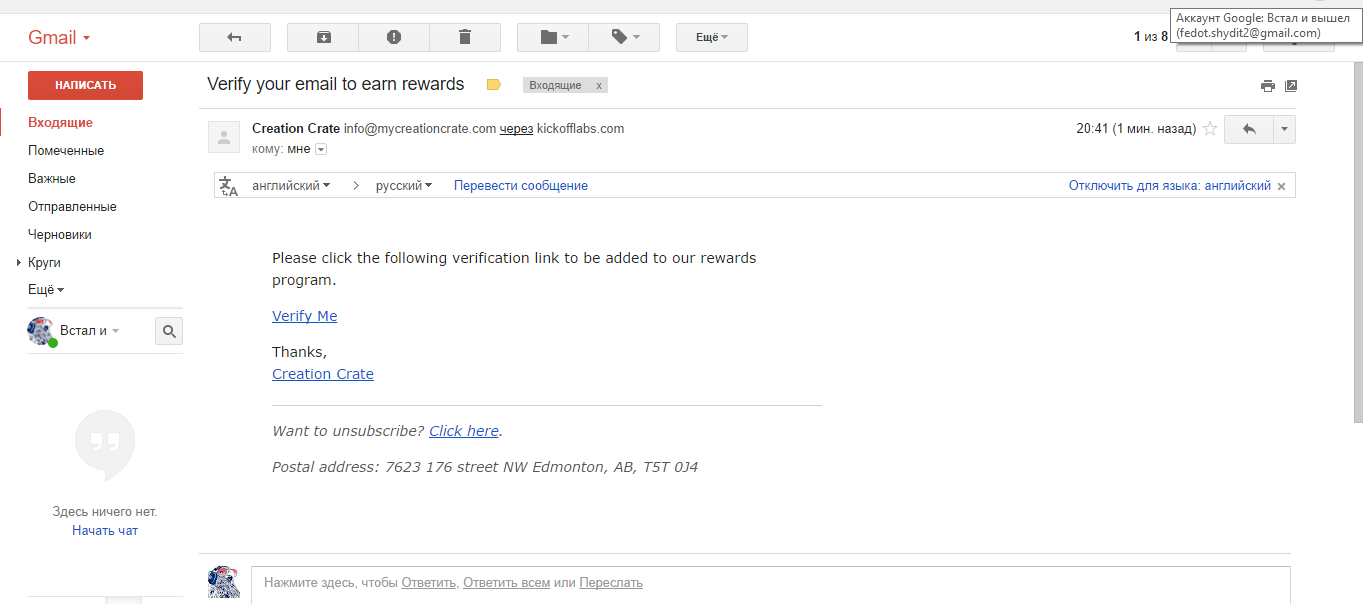Click into the reply text box
Image resolution: width=1363 pixels, height=604 pixels.
click(x=770, y=585)
